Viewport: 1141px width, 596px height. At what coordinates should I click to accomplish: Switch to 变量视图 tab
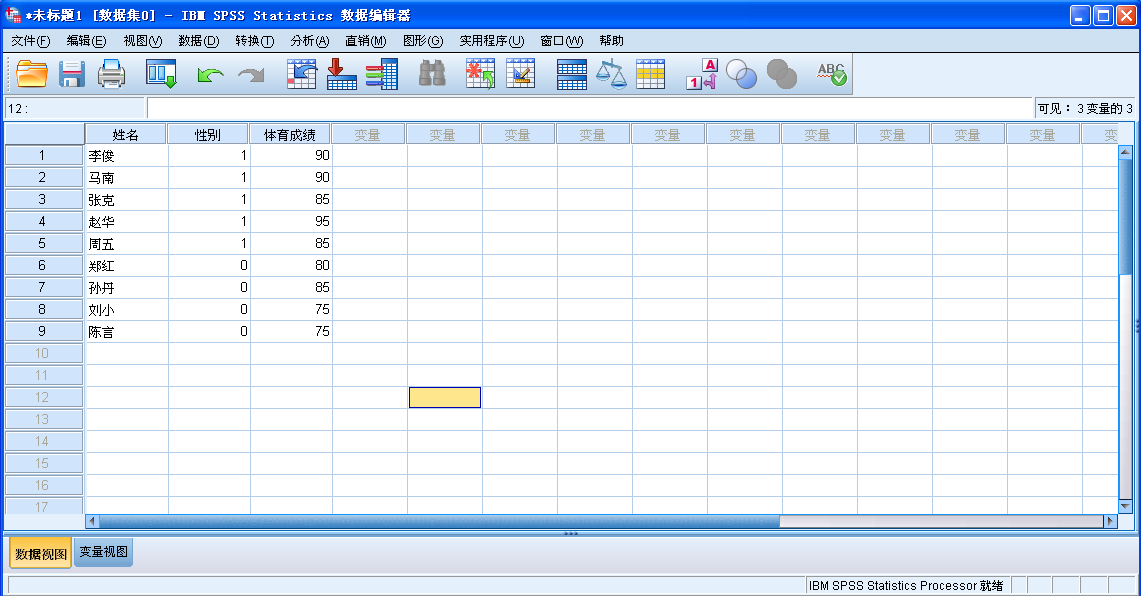103,552
